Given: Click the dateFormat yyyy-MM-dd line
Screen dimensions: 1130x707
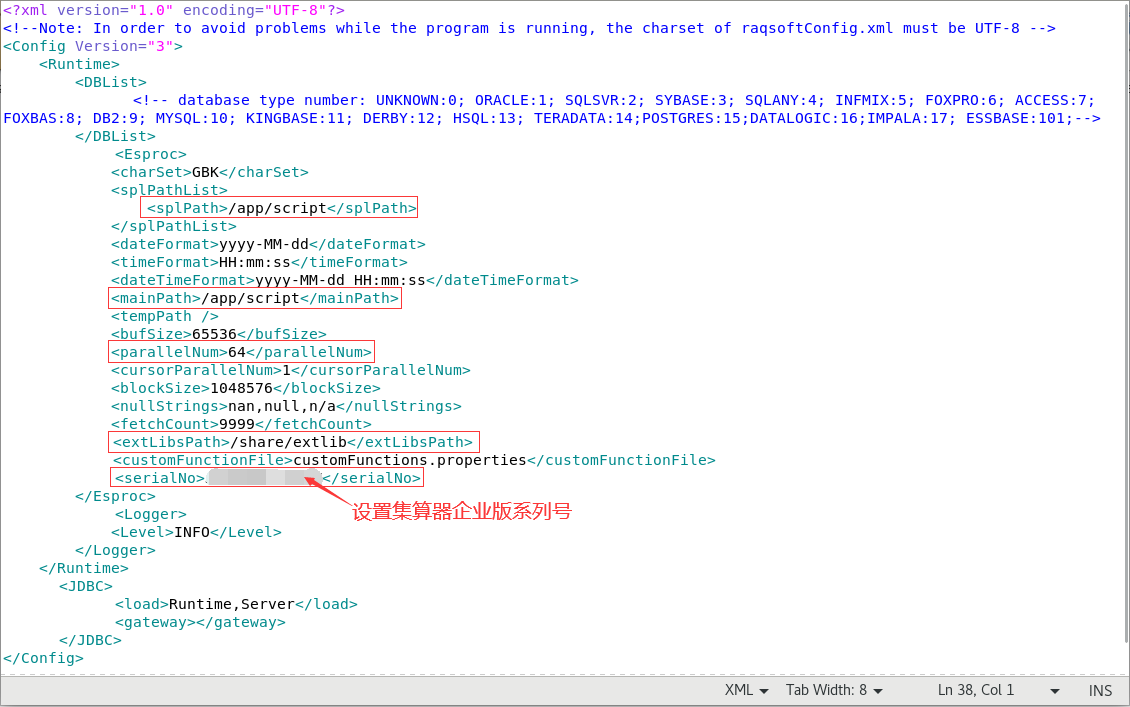Looking at the screenshot, I should (x=268, y=244).
